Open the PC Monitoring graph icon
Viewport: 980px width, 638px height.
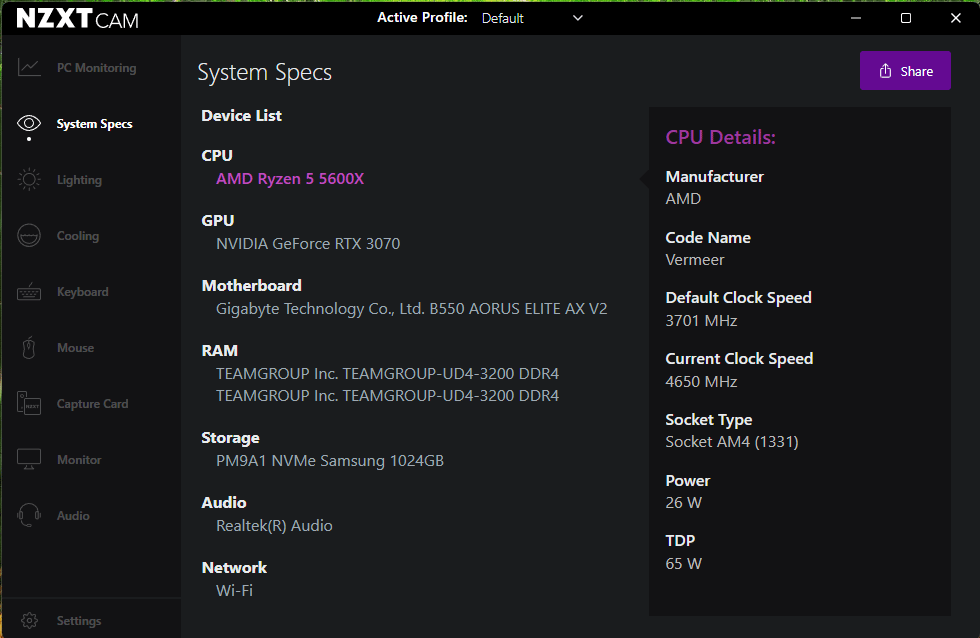(x=29, y=67)
